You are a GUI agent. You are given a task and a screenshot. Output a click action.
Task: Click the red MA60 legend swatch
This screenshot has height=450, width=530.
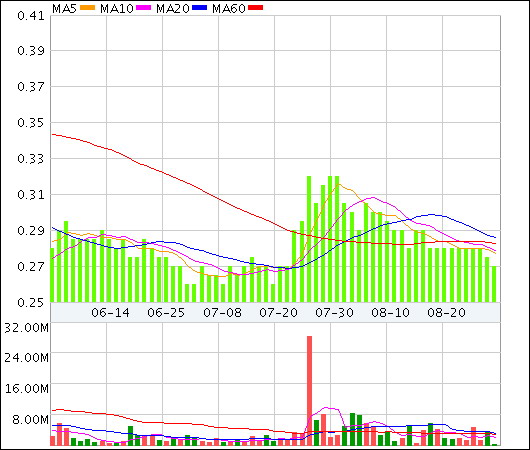[256, 8]
